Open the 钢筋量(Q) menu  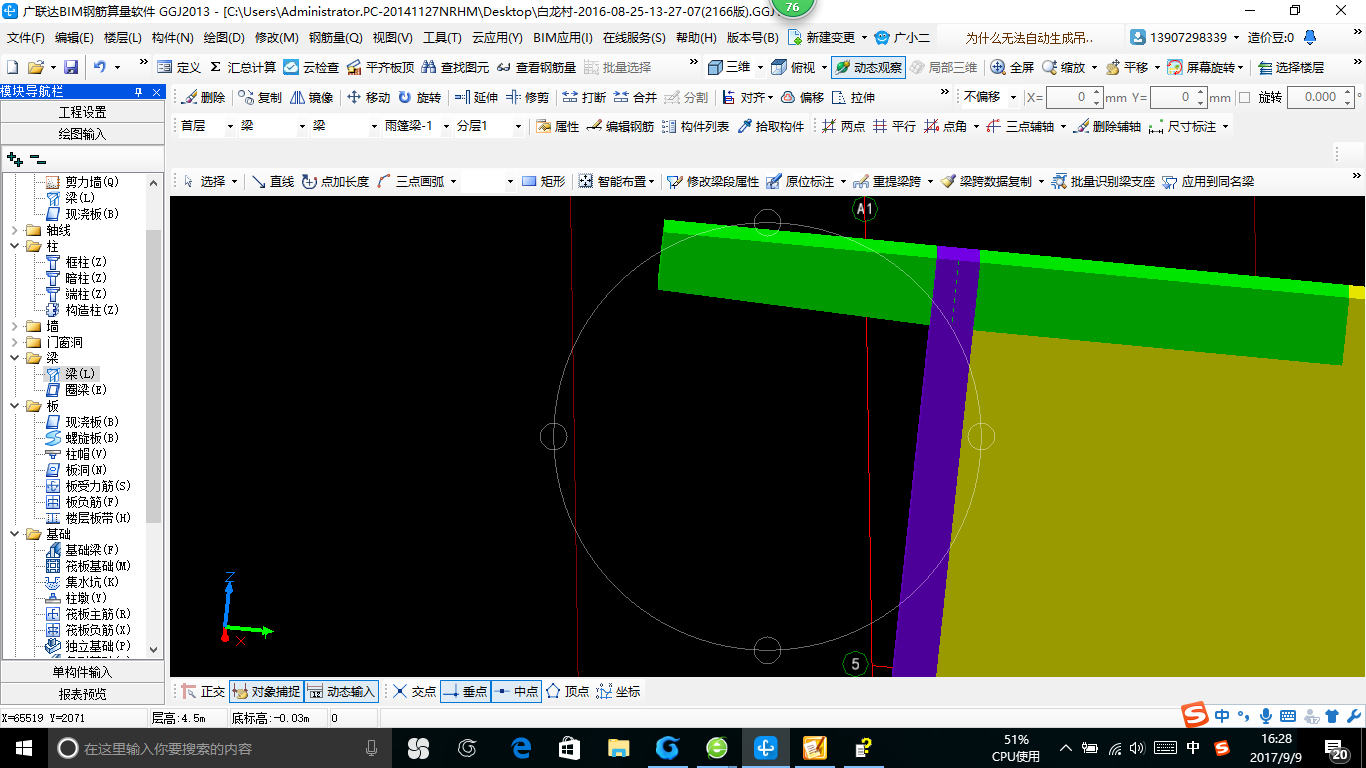coord(335,38)
